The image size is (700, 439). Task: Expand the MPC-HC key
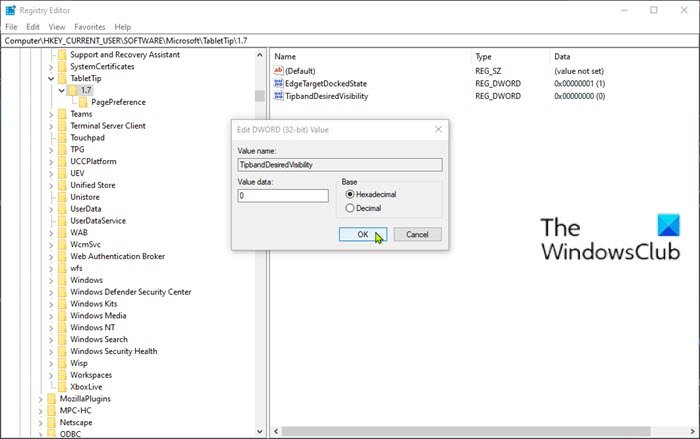pos(41,411)
